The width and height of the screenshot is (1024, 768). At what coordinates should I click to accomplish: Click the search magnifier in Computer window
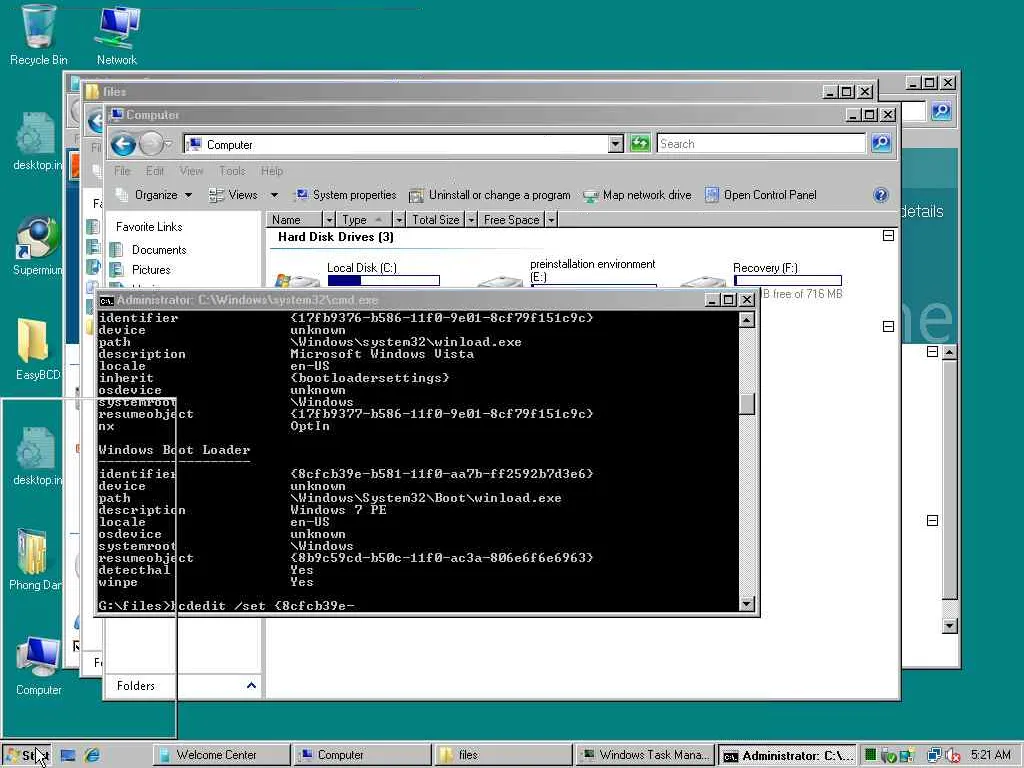pos(881,143)
